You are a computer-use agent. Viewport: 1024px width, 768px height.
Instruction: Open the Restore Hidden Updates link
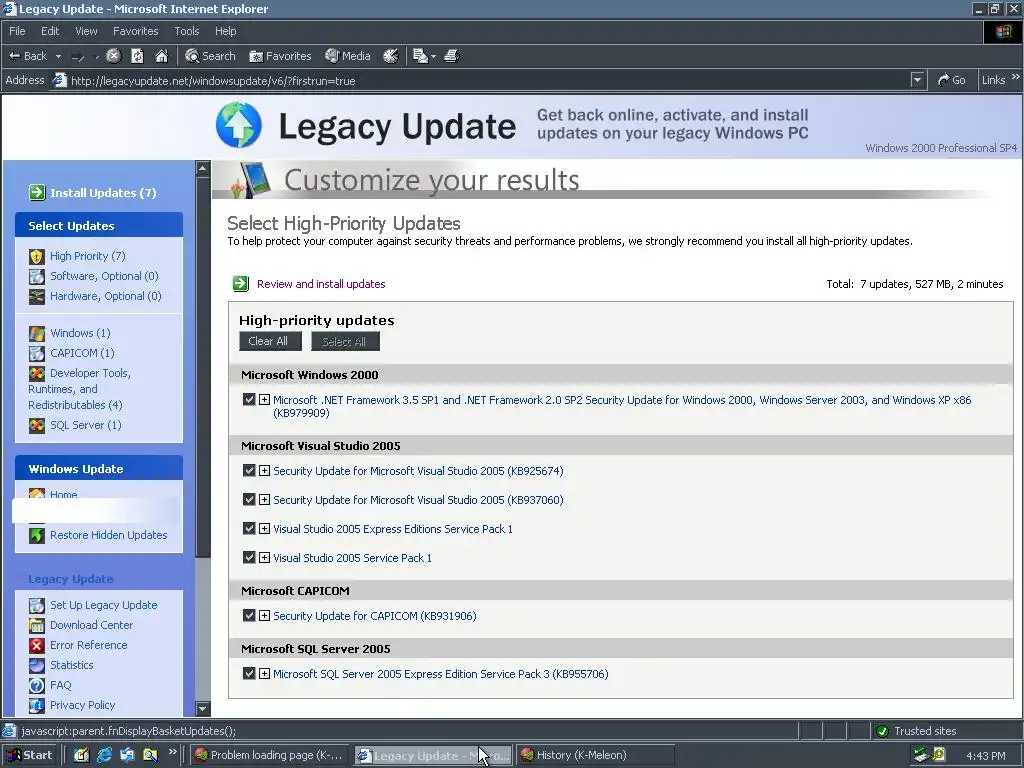tap(108, 535)
